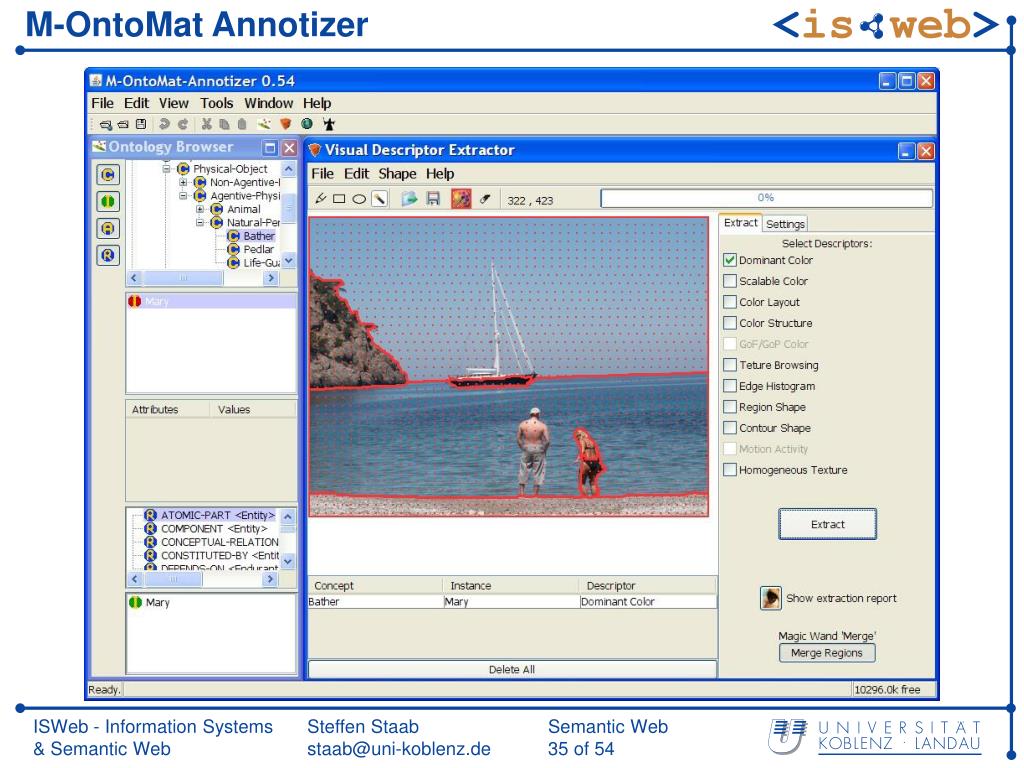Check the Teture Browsing checkbox
Viewport: 1024px width, 768px height.
(730, 364)
